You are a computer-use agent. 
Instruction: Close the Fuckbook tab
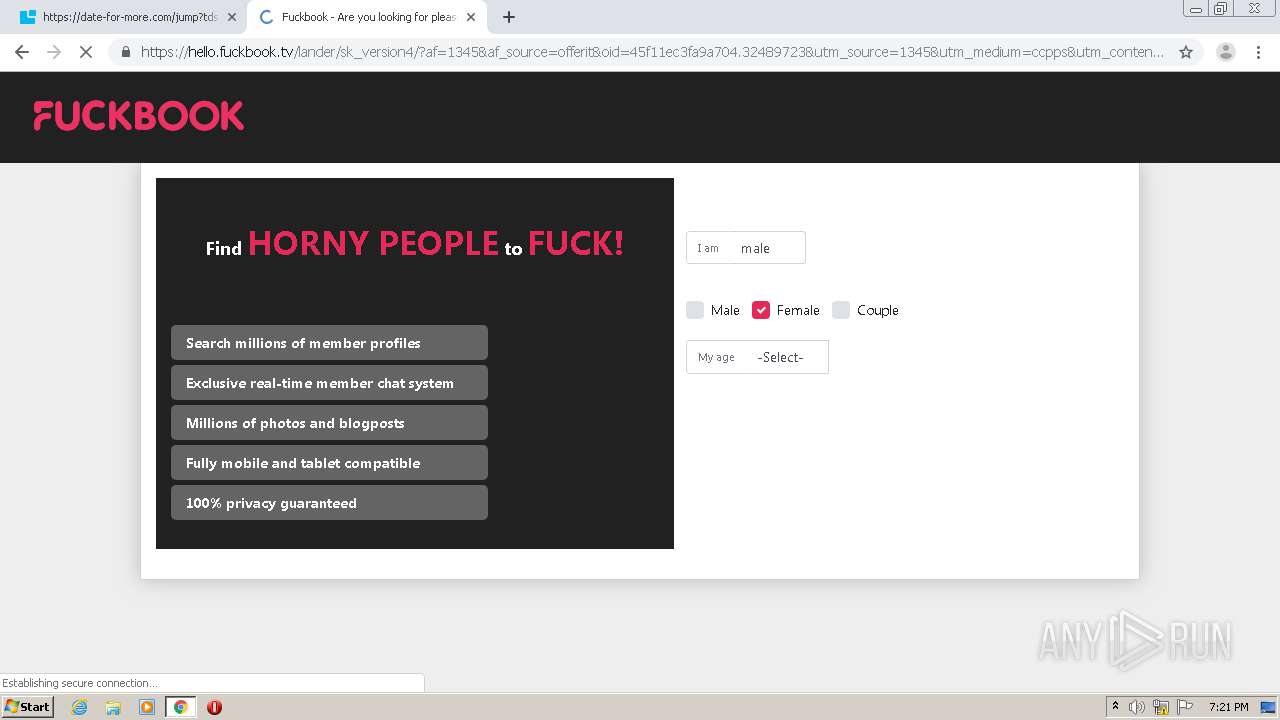471,17
